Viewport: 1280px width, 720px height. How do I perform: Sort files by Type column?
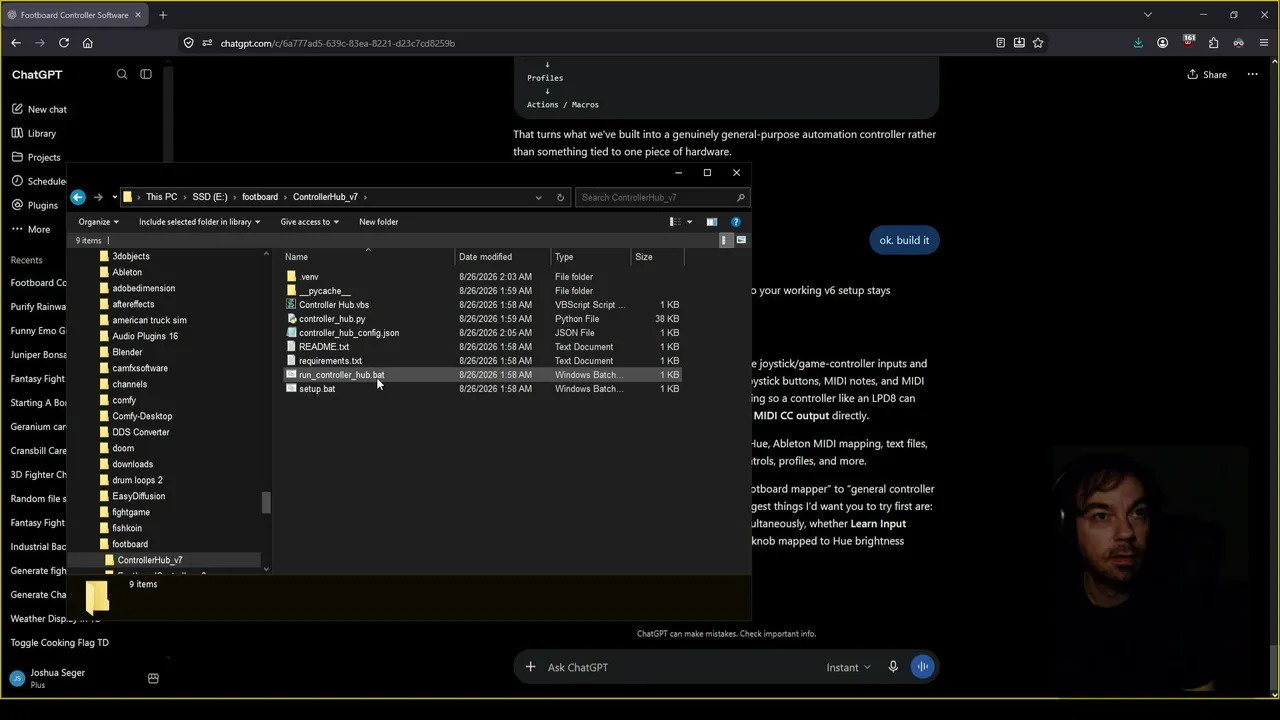pyautogui.click(x=590, y=257)
